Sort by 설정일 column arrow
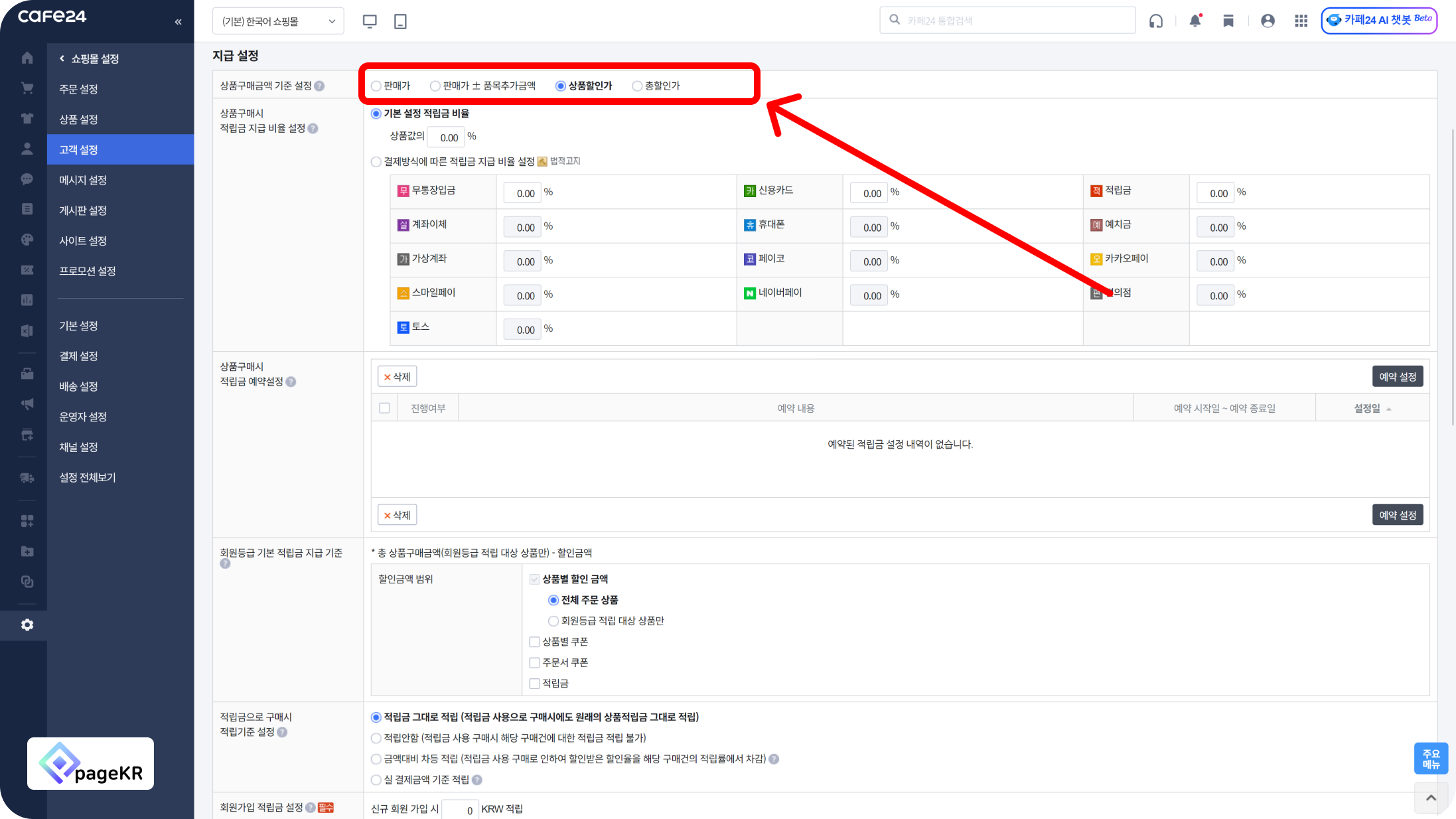1456x819 pixels. coord(1388,409)
